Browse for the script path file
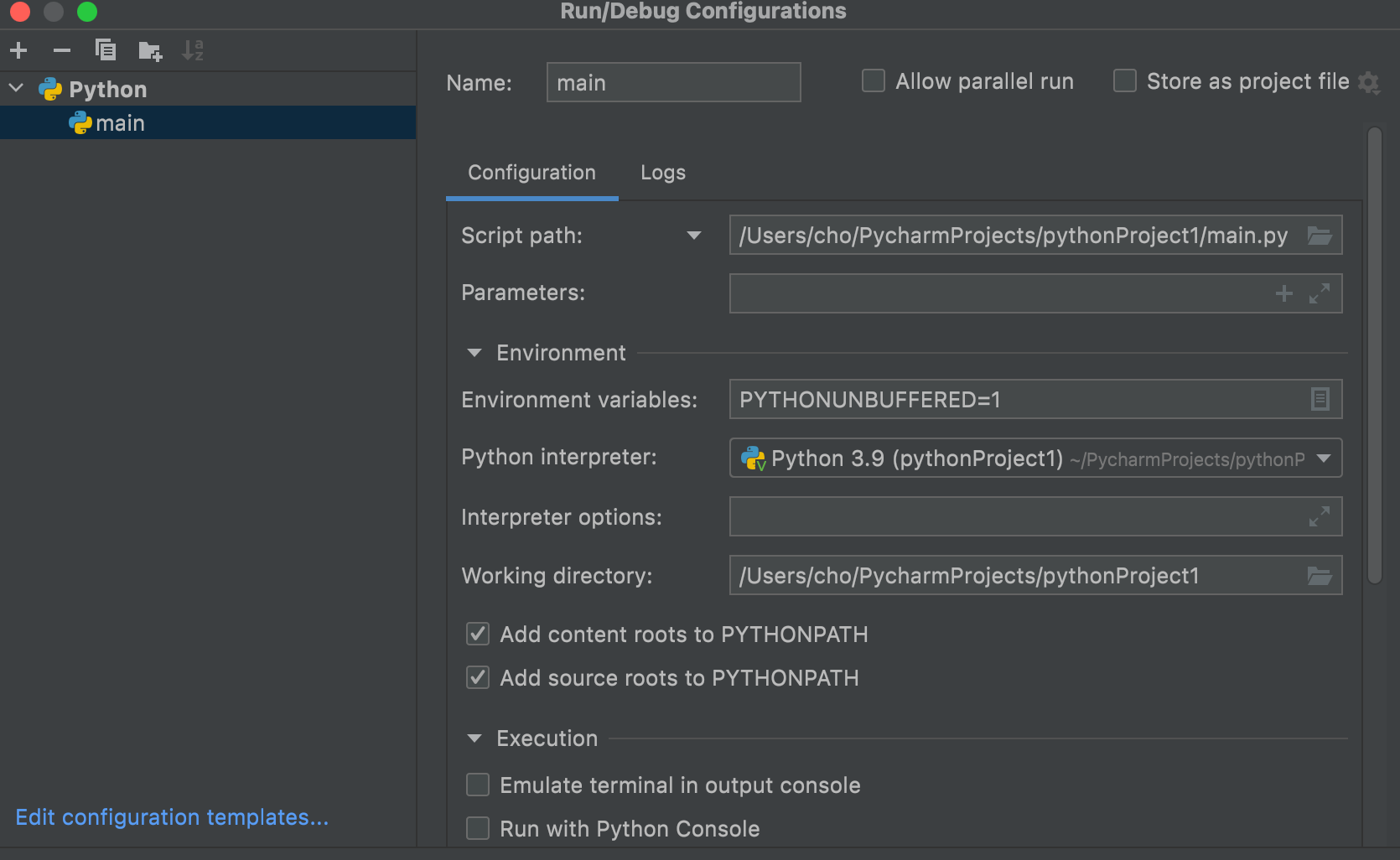This screenshot has width=1400, height=860. [1320, 236]
